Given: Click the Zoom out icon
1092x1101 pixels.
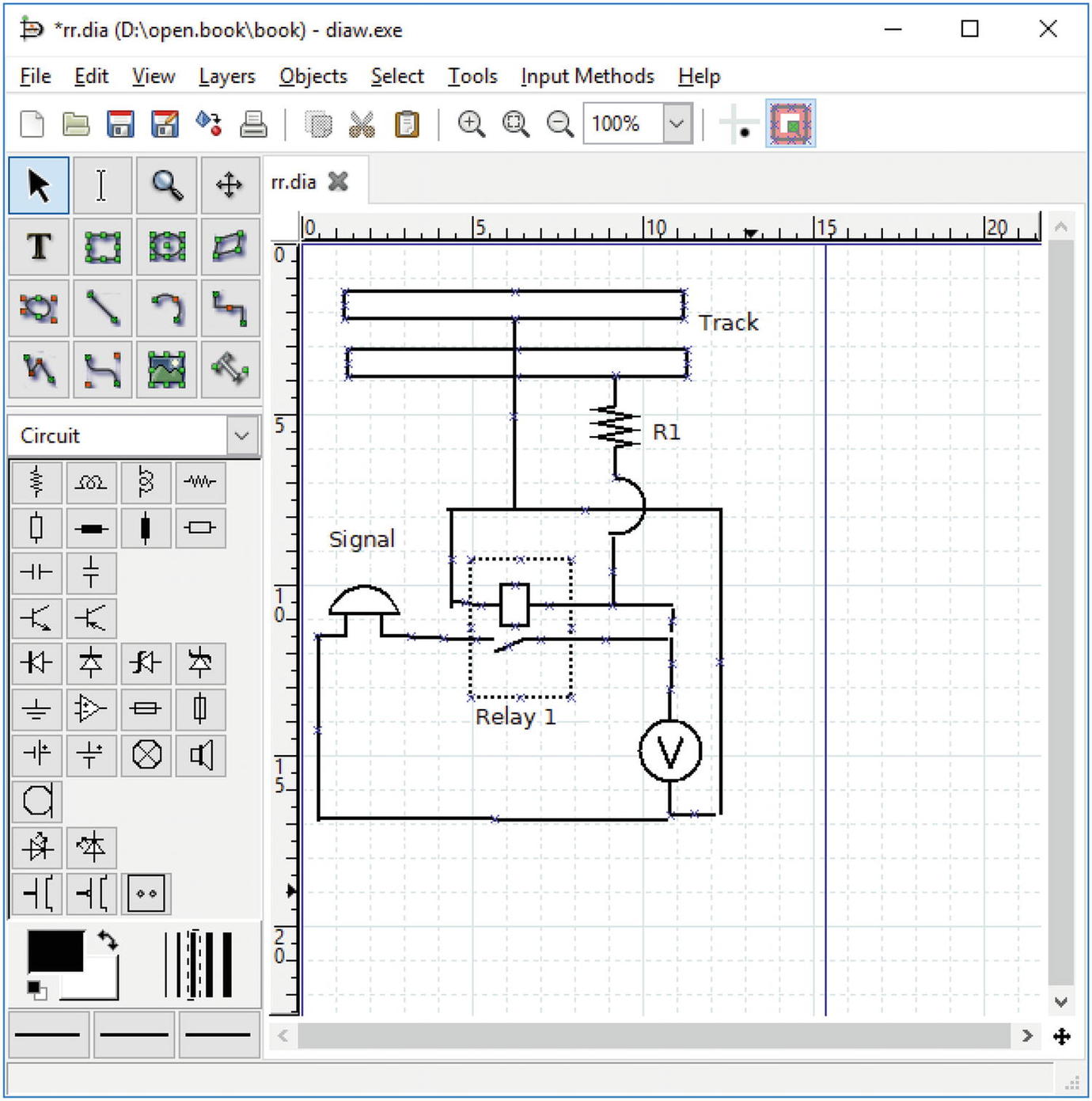Looking at the screenshot, I should tap(560, 124).
